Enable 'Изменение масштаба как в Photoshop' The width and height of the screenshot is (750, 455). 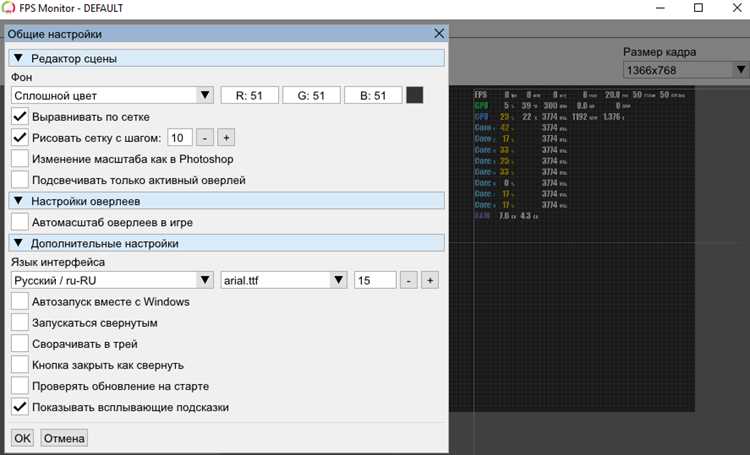point(20,159)
